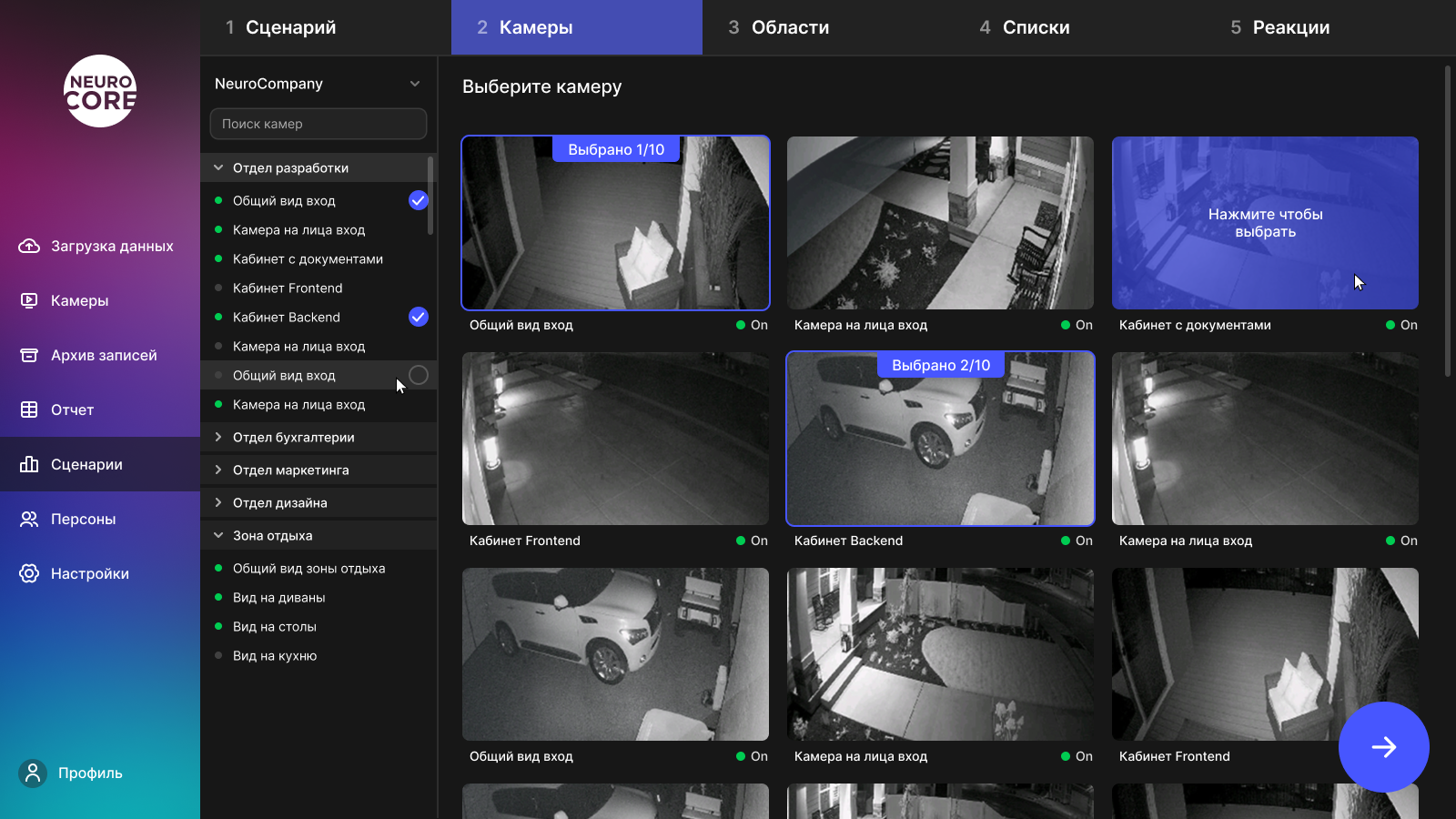
Task: Click the Архив записей archive icon
Action: (29, 355)
